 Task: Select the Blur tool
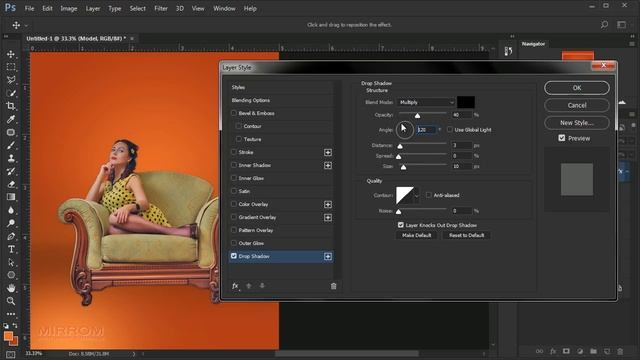point(11,210)
